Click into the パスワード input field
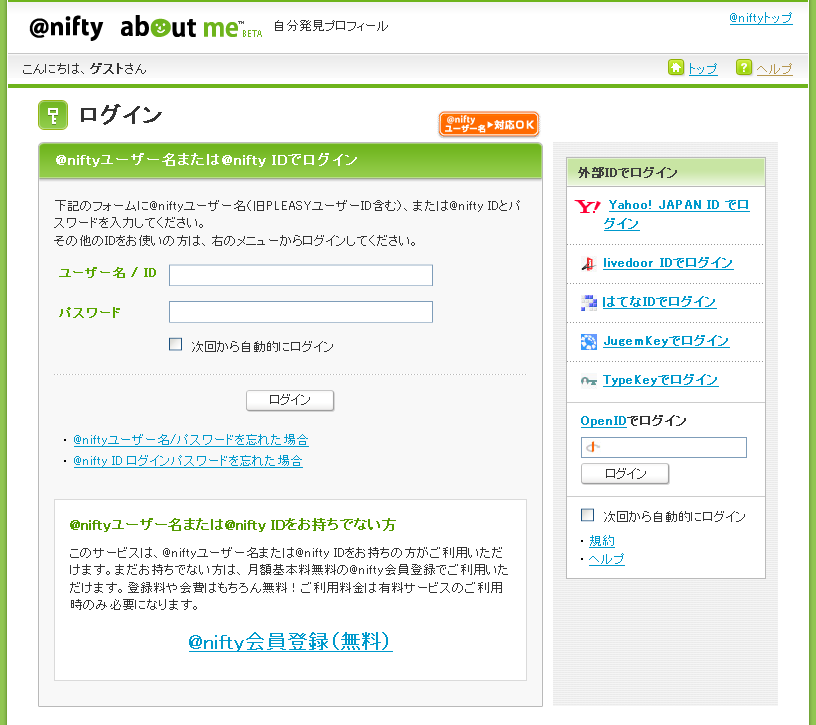Viewport: 816px width, 725px height. click(300, 312)
